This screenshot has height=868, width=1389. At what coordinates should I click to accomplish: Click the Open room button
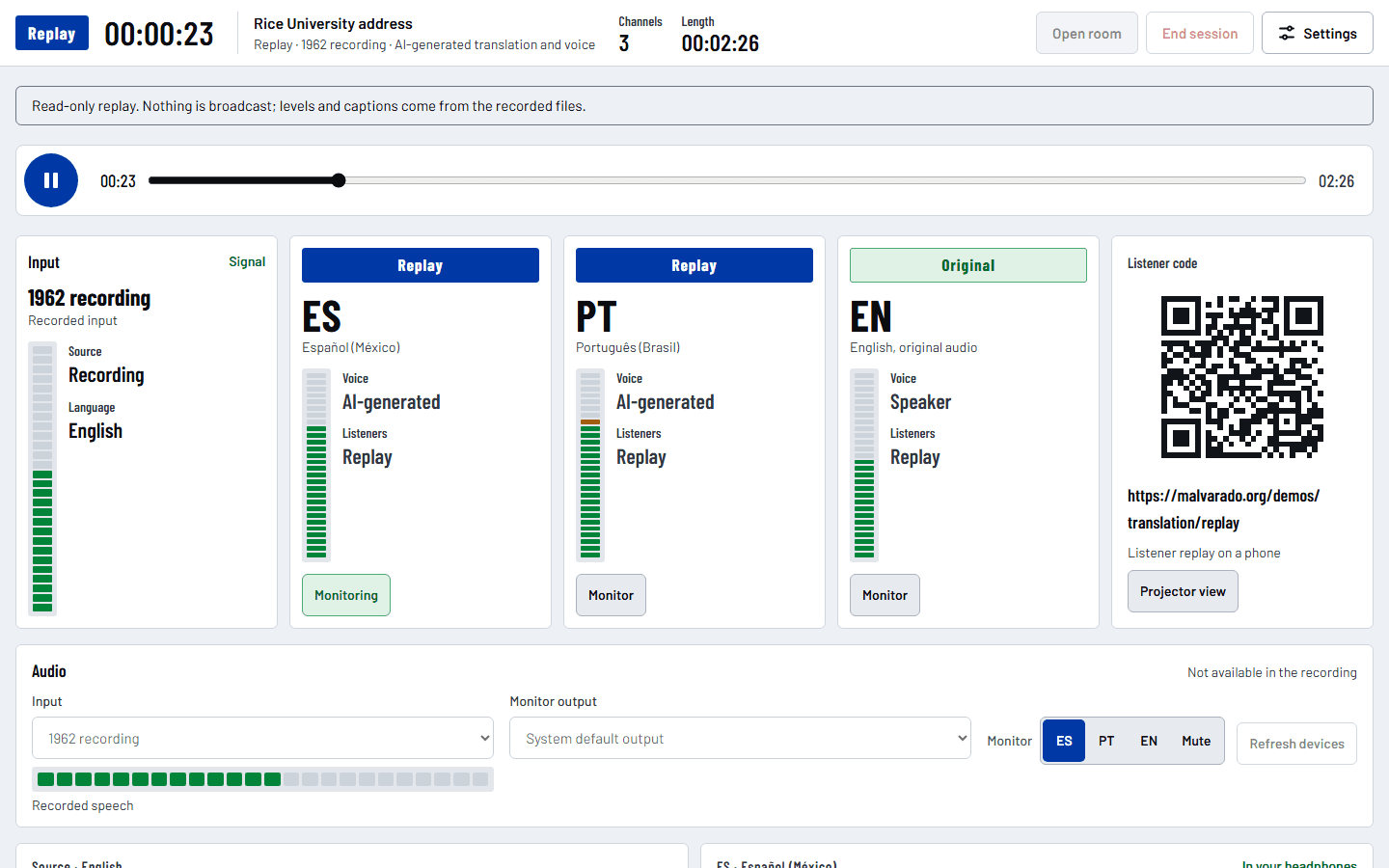click(x=1086, y=33)
